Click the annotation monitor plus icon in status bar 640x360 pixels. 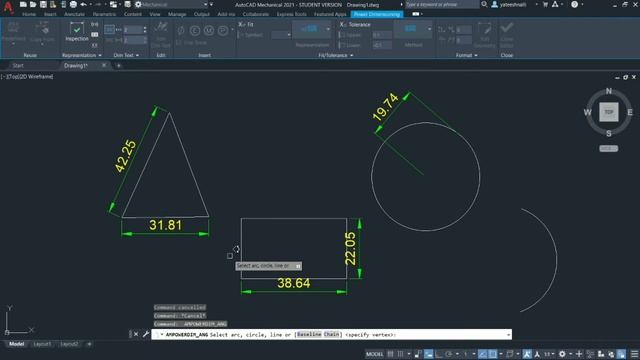point(579,354)
